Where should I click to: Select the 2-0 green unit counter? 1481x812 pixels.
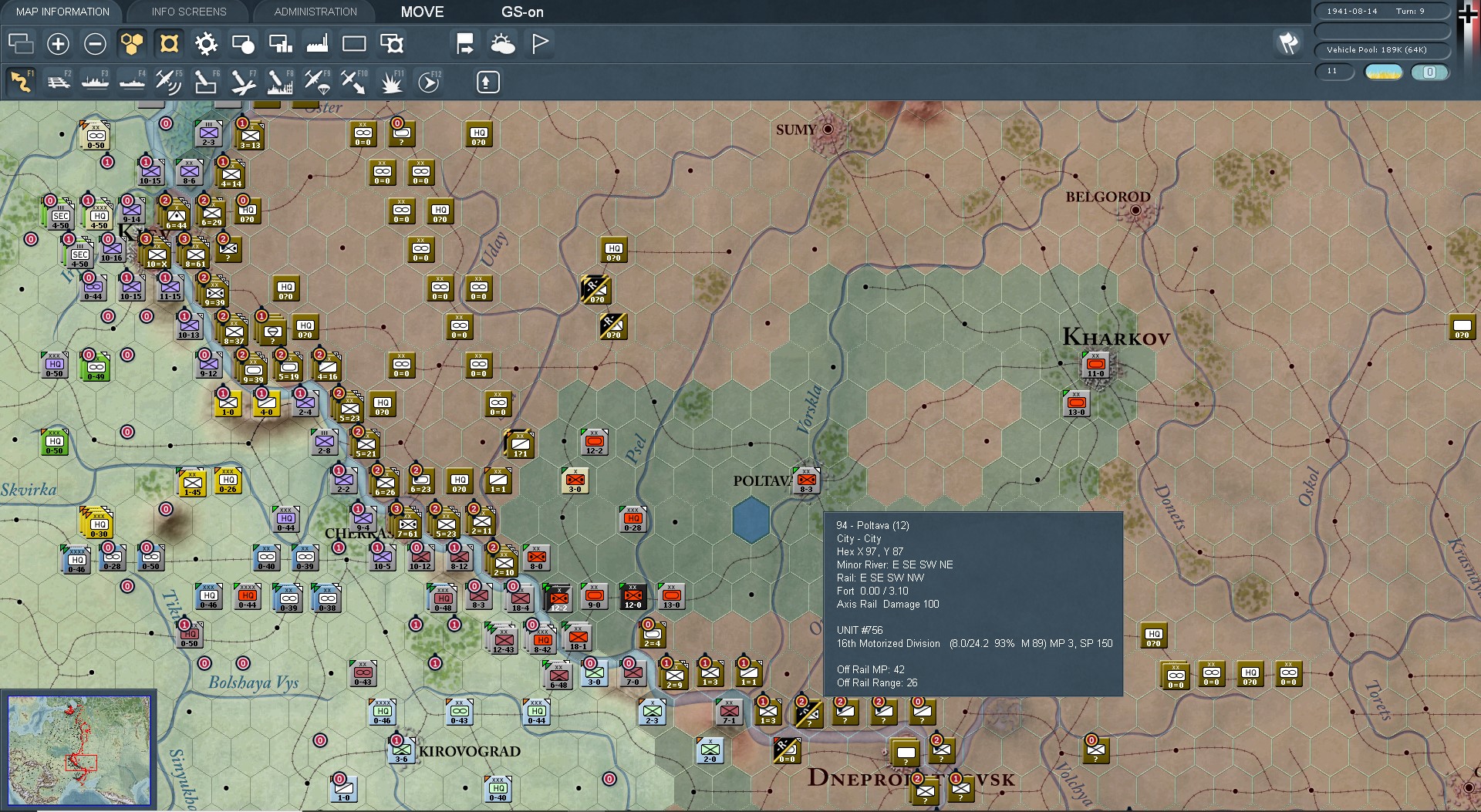pyautogui.click(x=710, y=750)
